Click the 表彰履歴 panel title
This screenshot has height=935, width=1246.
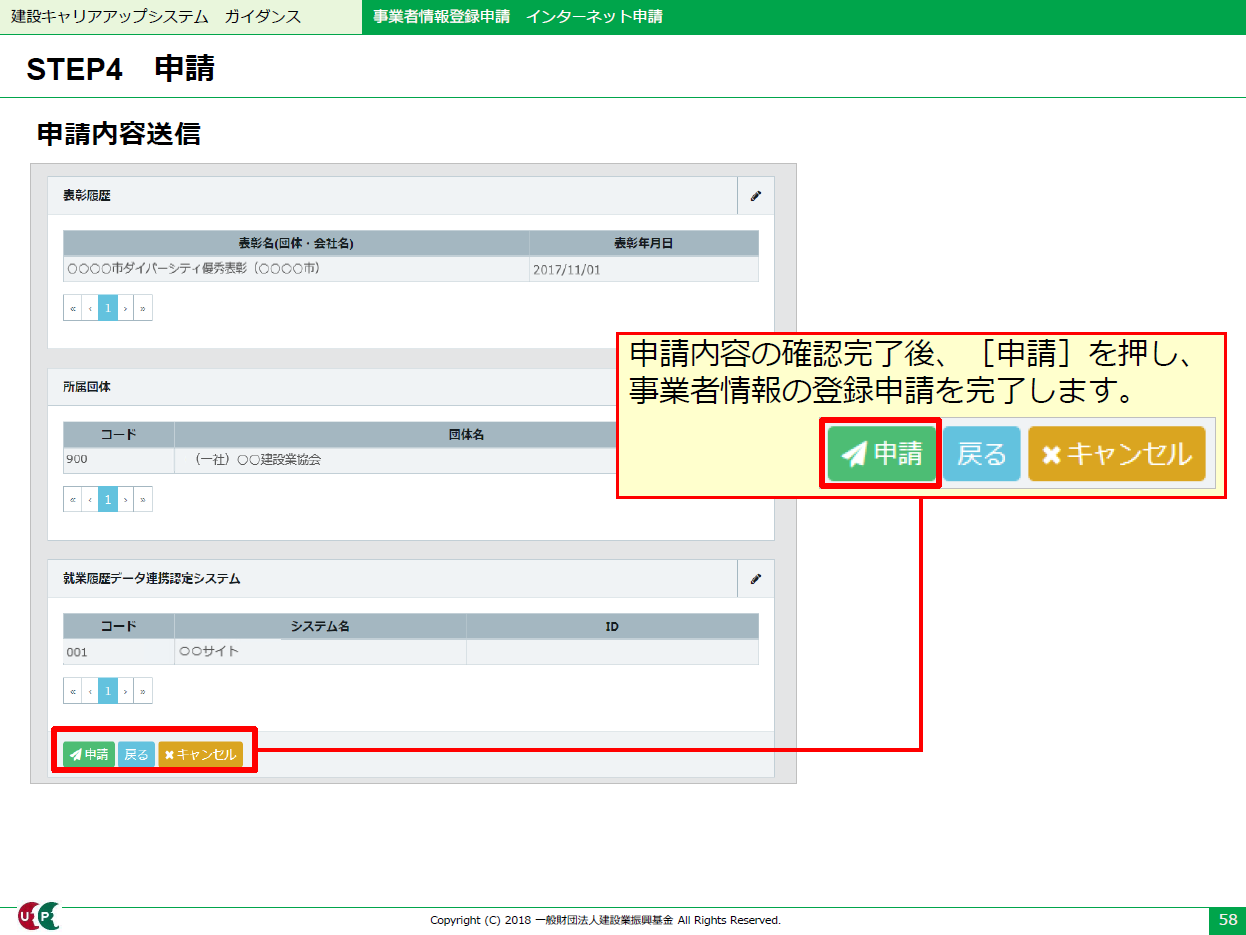pyautogui.click(x=87, y=196)
